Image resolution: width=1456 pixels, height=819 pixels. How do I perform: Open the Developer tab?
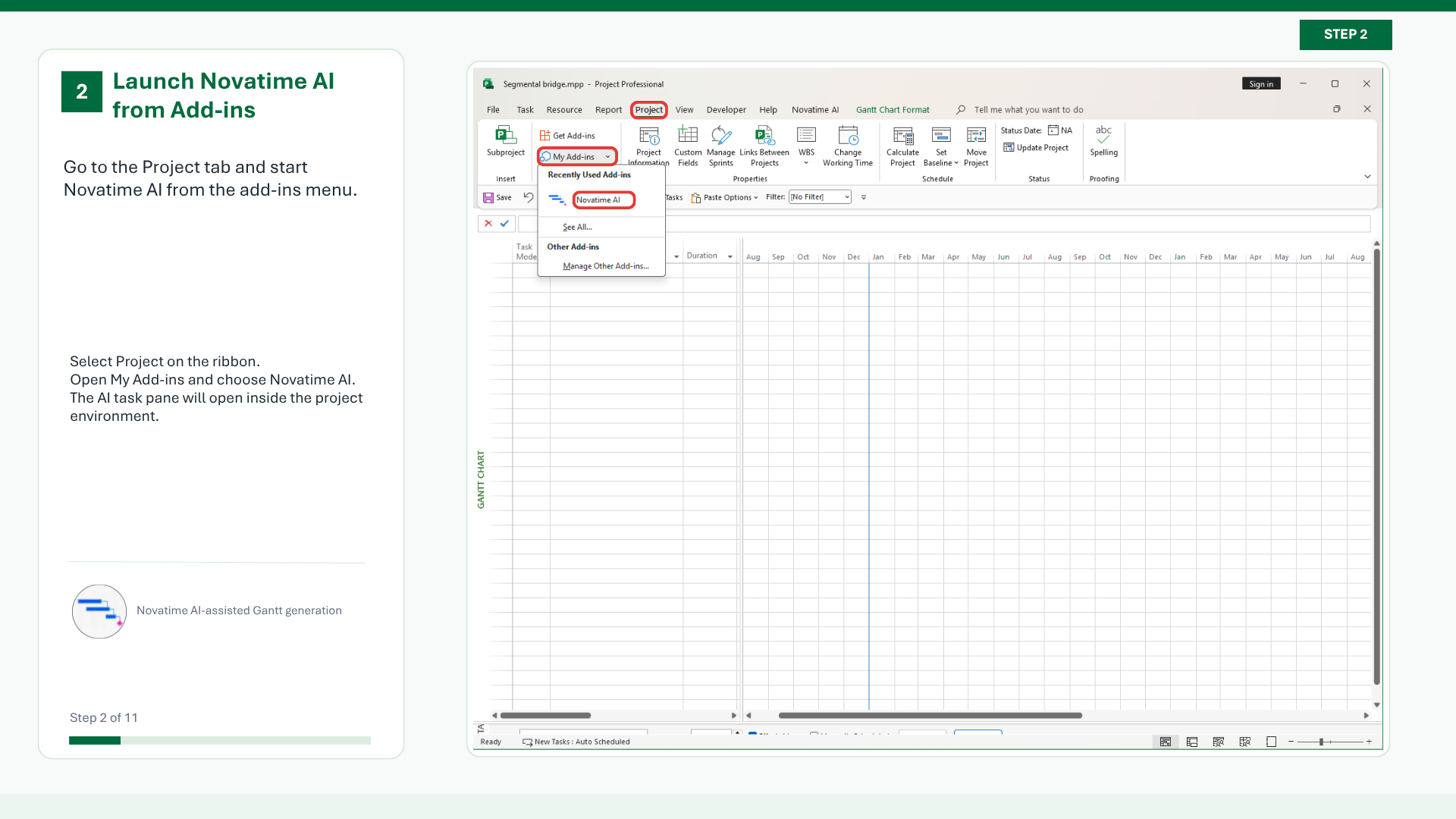coord(726,110)
